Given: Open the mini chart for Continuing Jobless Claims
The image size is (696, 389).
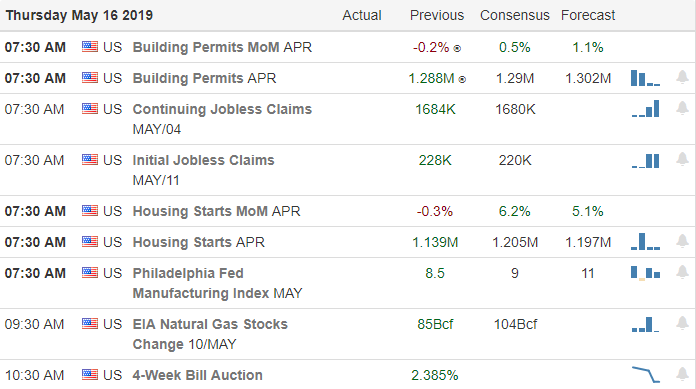Looking at the screenshot, I should pyautogui.click(x=645, y=109).
